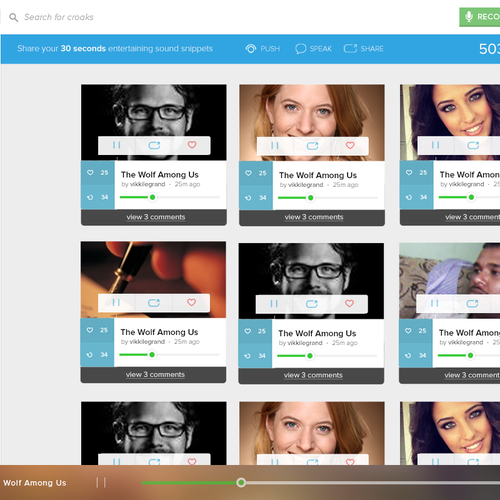
Task: Click 34 replays on fountain pen card
Action: point(97,355)
